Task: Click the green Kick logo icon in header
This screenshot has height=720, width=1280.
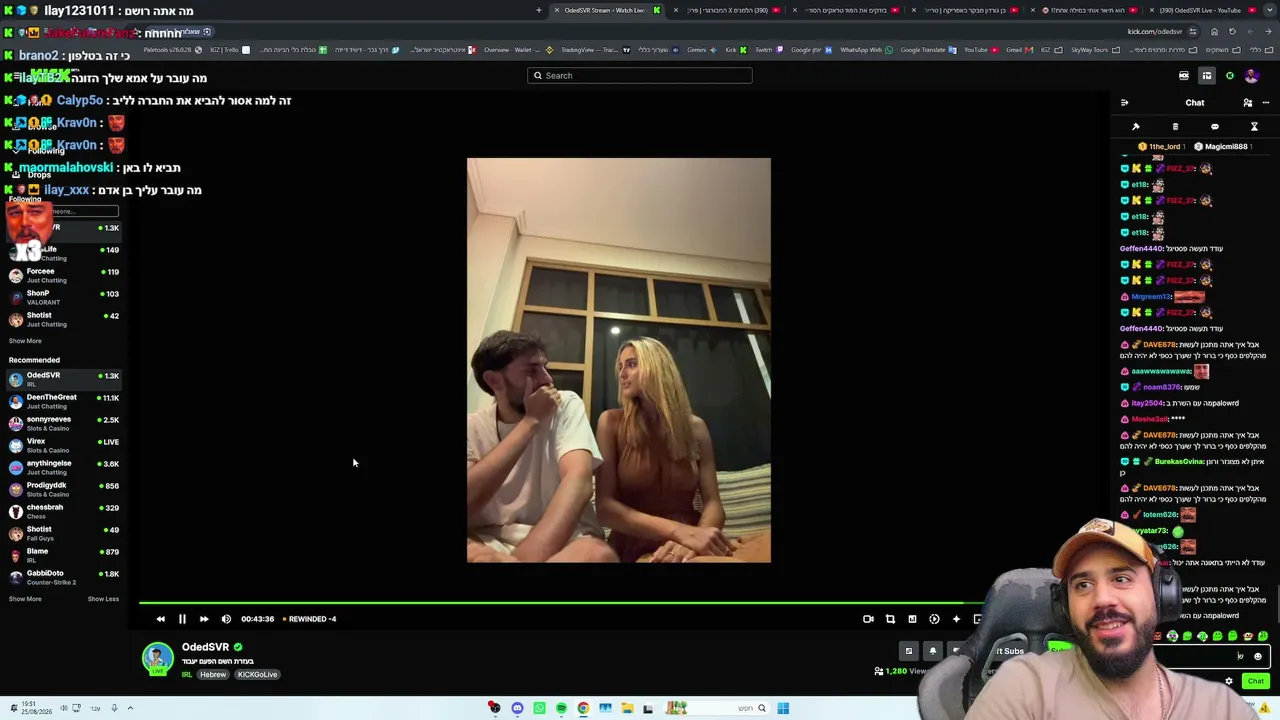Action: click(x=1230, y=76)
